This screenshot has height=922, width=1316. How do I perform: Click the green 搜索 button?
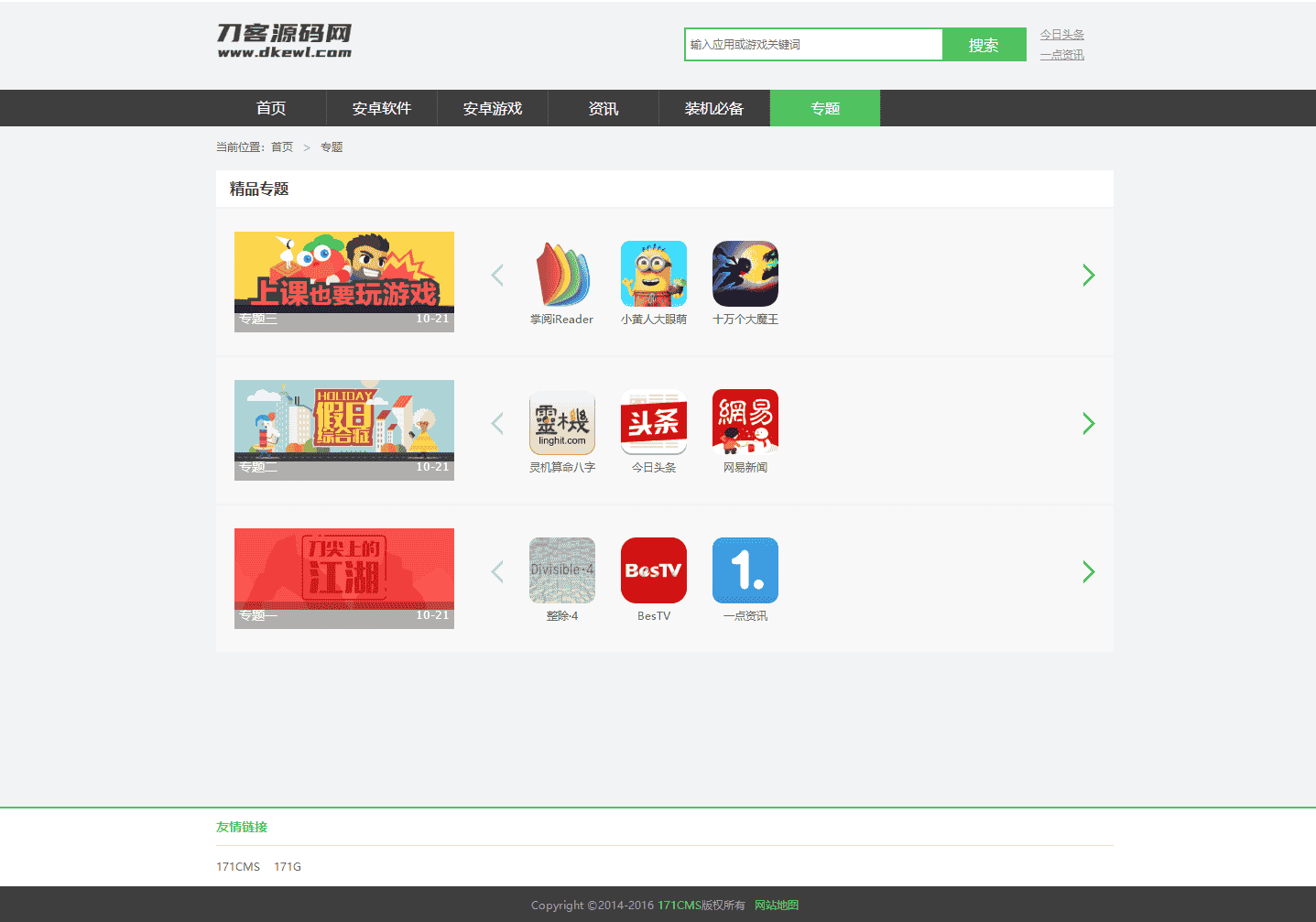pyautogui.click(x=984, y=45)
